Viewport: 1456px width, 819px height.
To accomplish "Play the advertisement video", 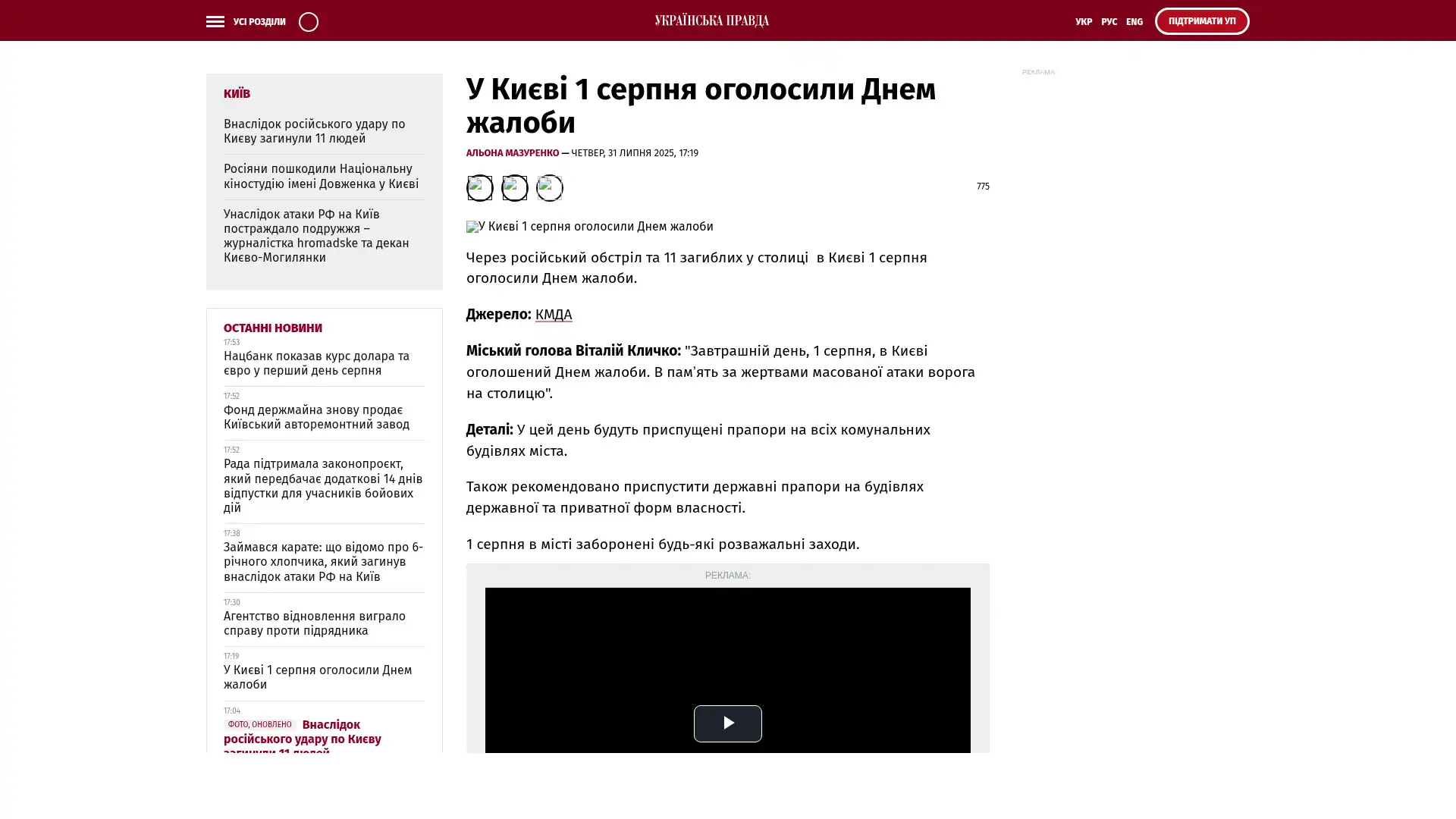I will coord(727,723).
